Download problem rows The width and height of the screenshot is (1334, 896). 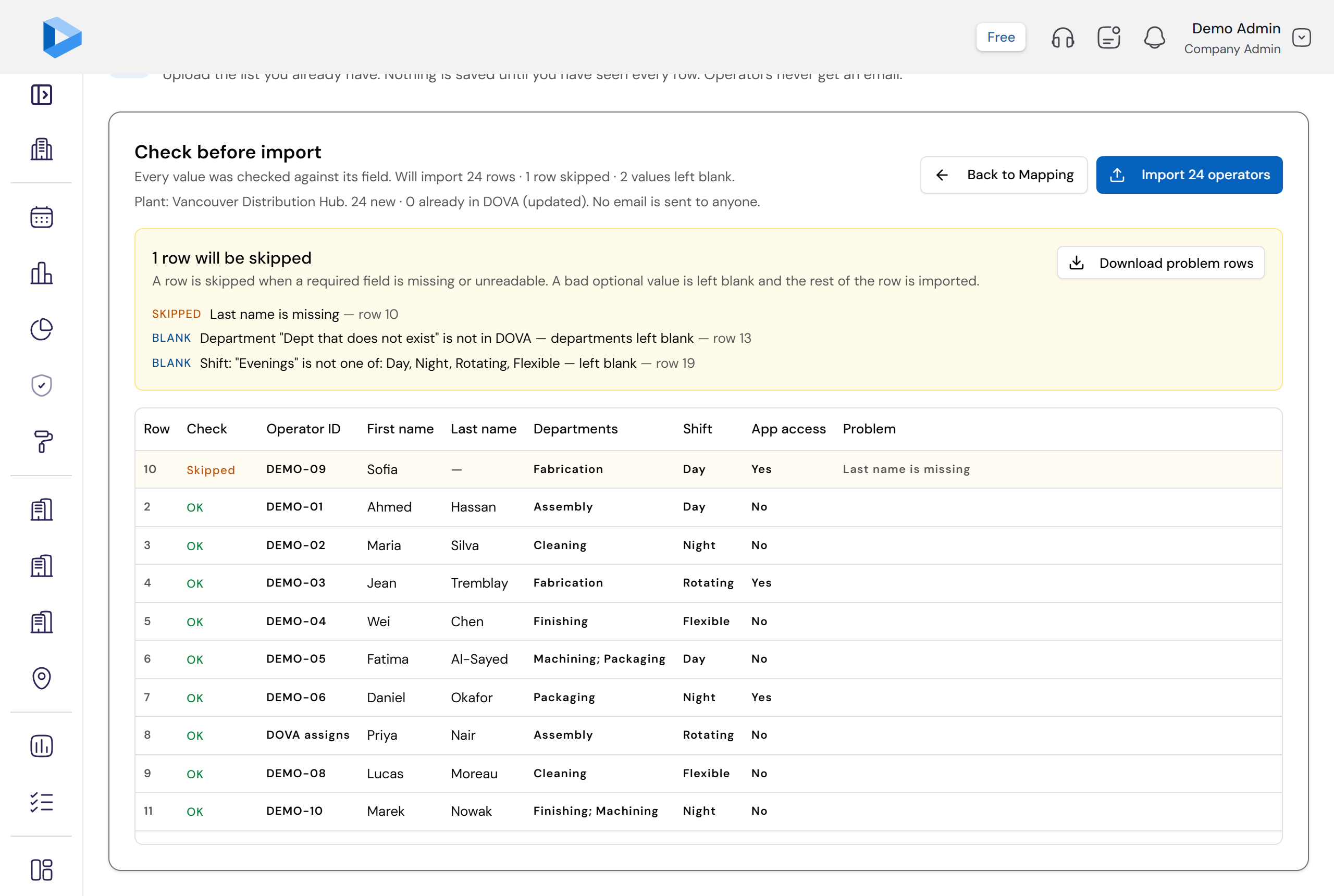click(1160, 263)
